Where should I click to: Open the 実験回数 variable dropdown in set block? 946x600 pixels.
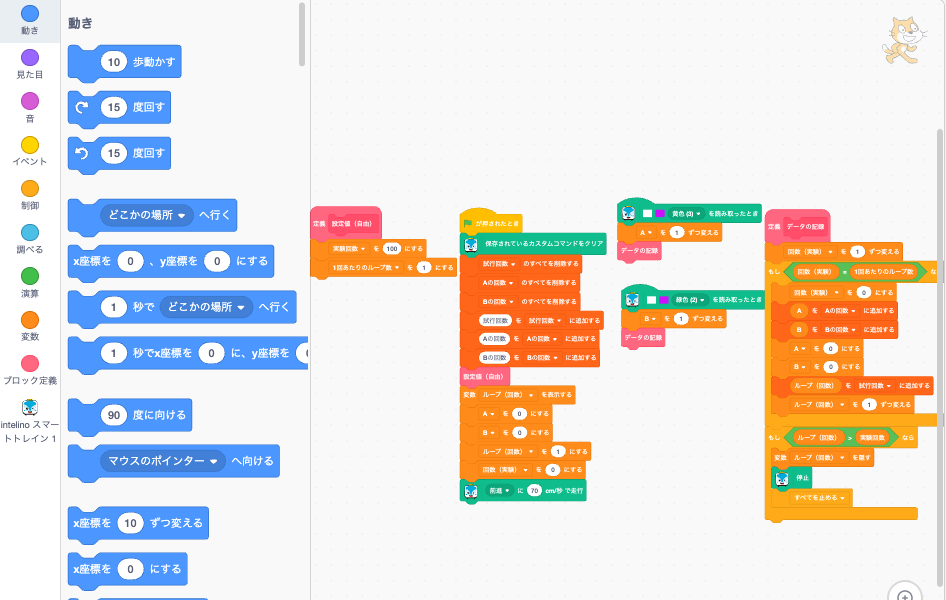coord(349,248)
